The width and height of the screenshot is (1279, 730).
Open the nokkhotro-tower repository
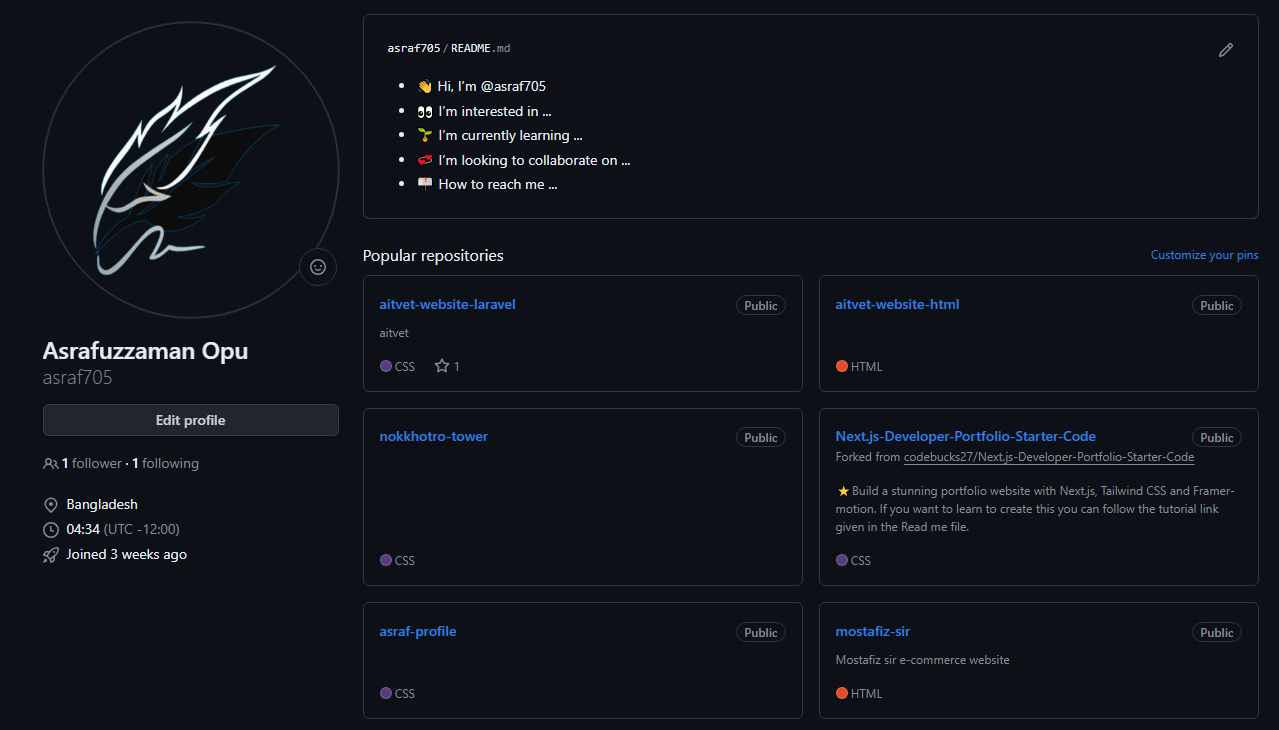[434, 436]
